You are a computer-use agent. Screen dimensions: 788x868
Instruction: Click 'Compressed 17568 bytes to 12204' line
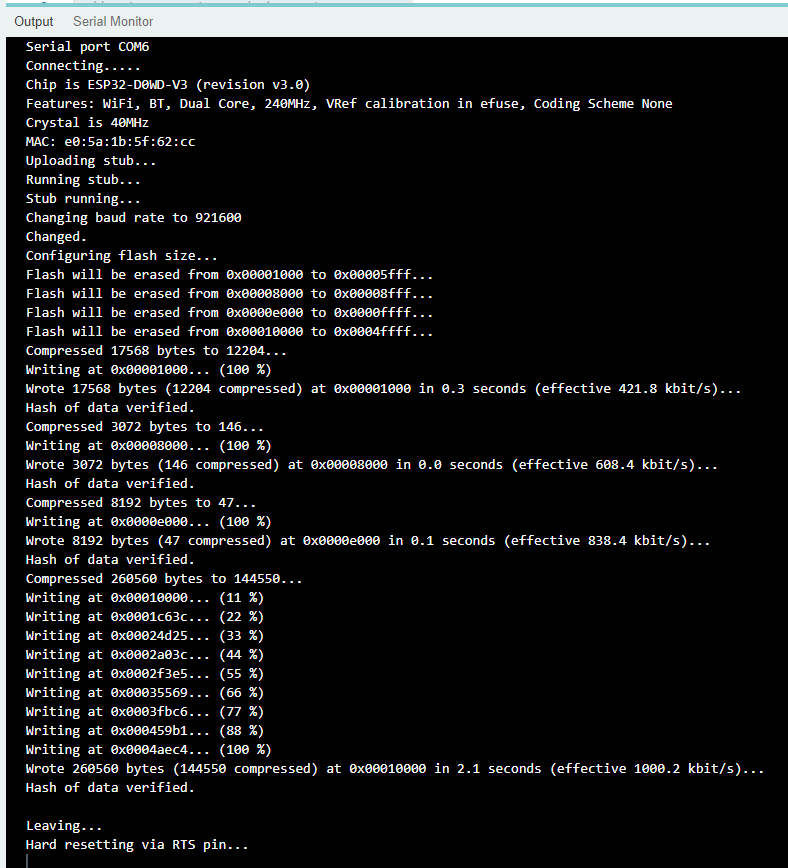point(156,350)
